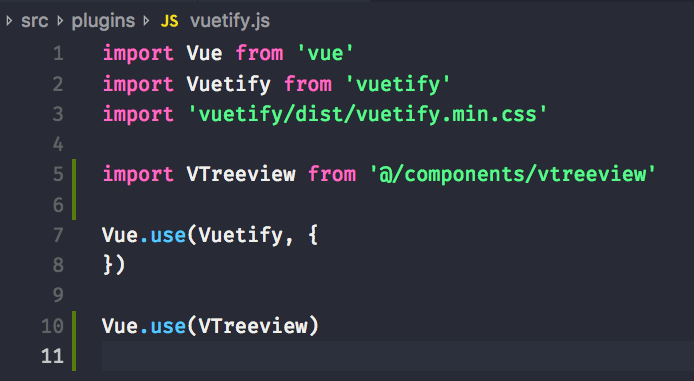The width and height of the screenshot is (694, 381).
Task: Select line number 10 in gutter
Action: (53, 326)
